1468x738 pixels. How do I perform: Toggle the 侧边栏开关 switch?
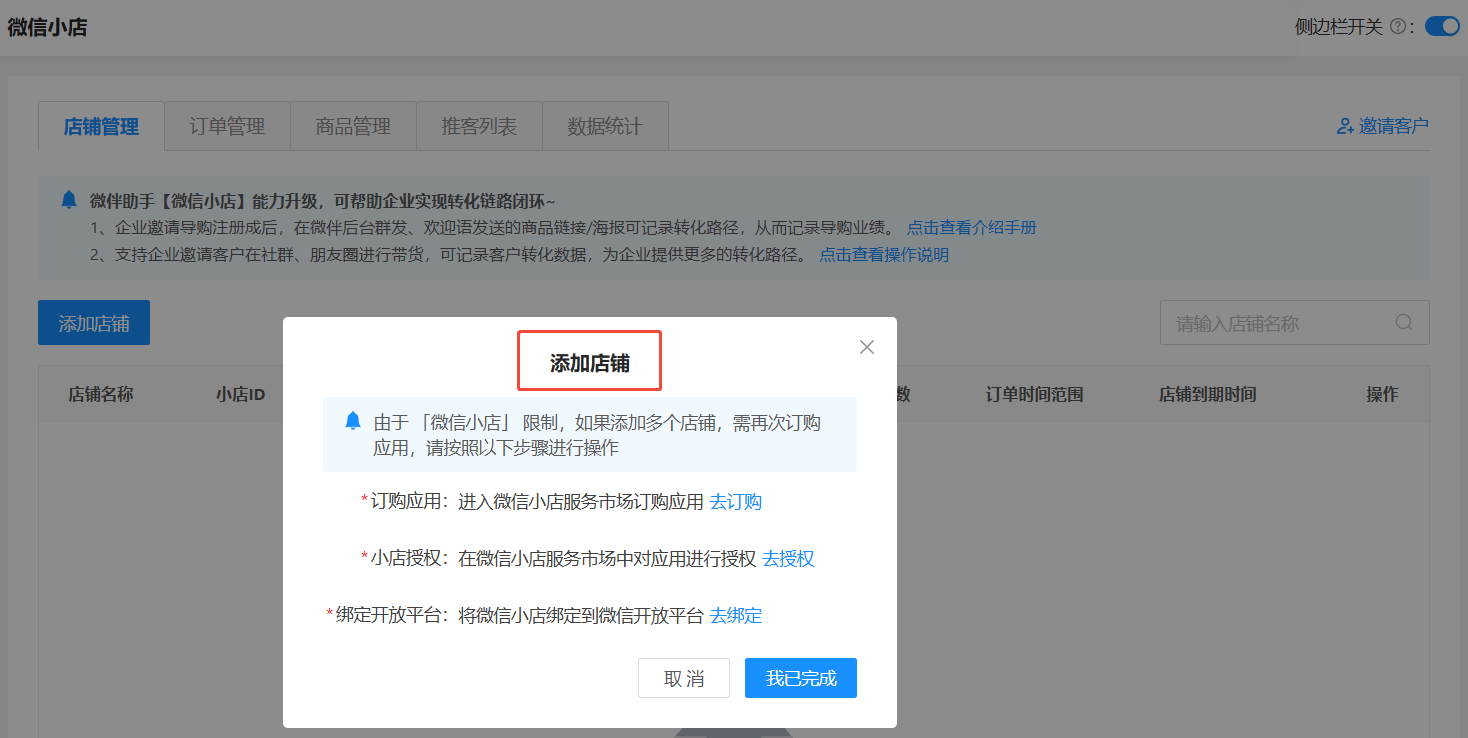[x=1441, y=27]
